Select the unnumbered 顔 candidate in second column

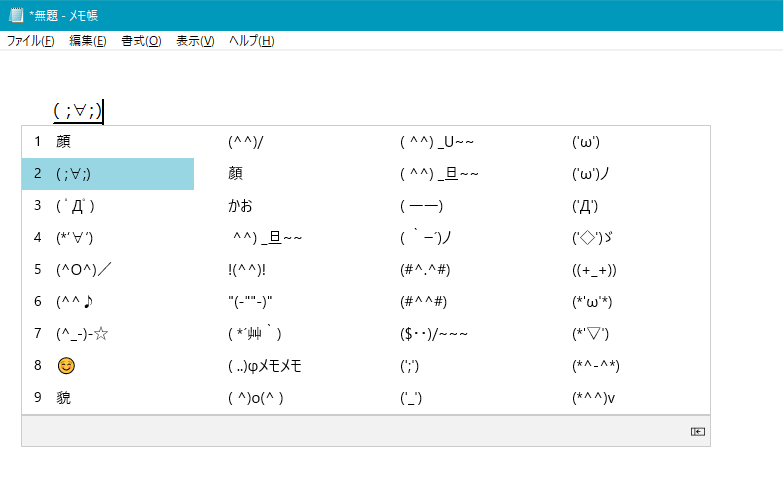click(235, 173)
